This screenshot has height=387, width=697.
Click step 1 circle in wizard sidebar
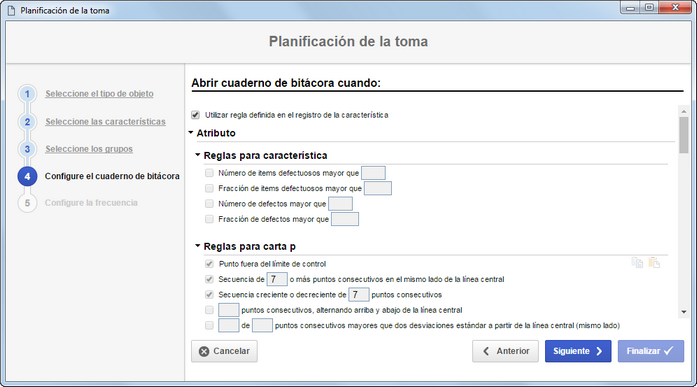[x=27, y=94]
